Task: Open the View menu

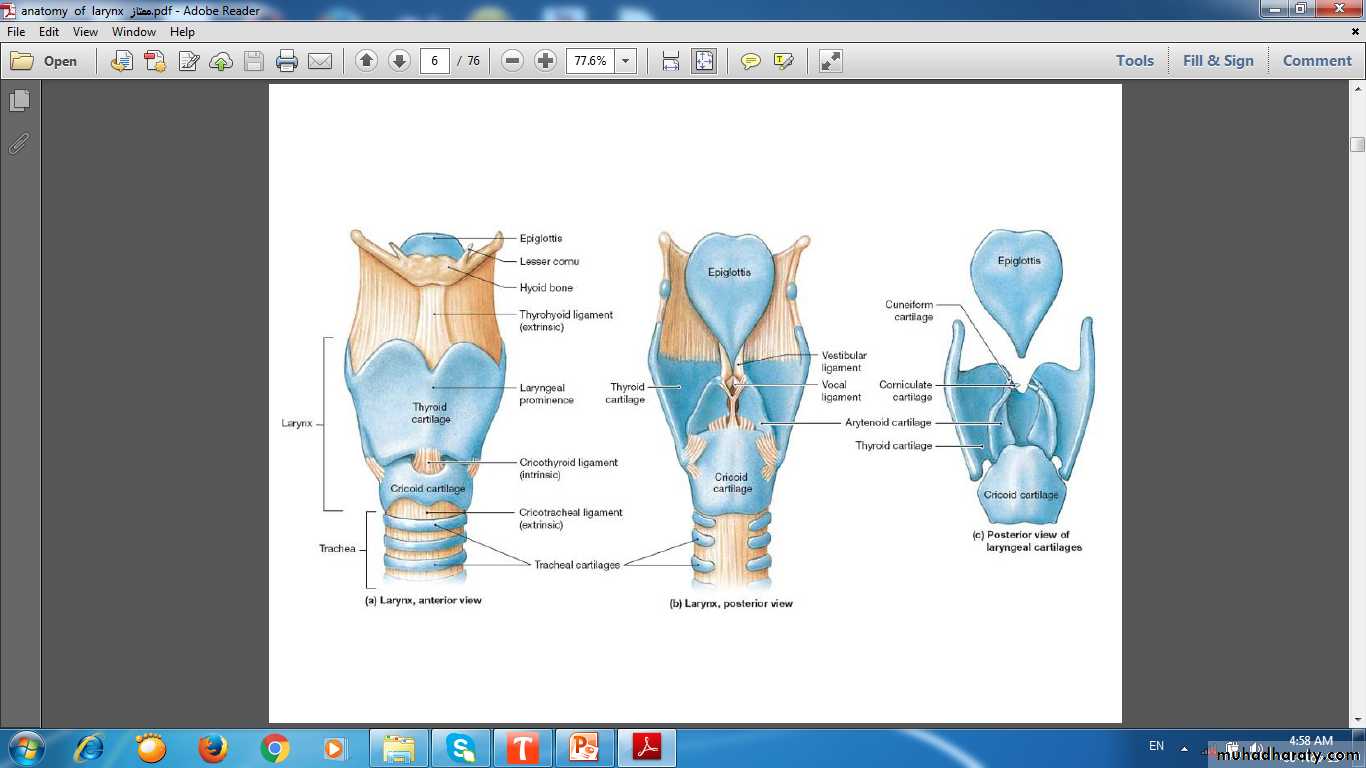Action: tap(85, 32)
